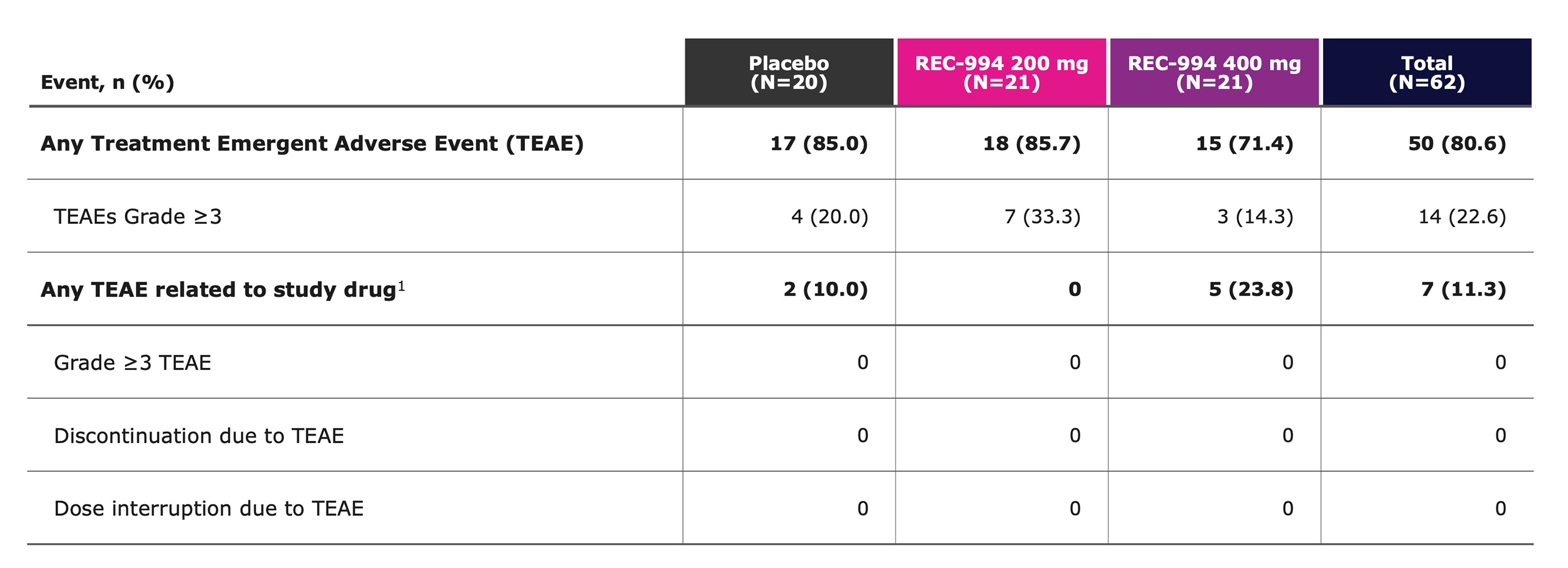
Task: Click the REC-994 400 mg header
Action: click(1214, 73)
